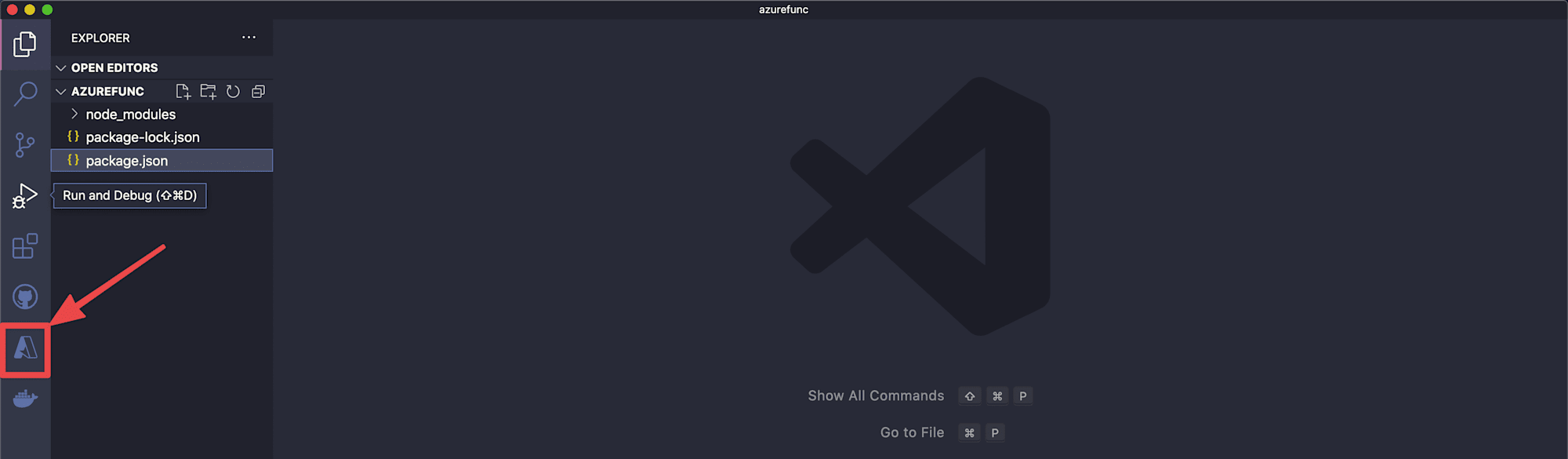
Task: Click the JSON braces icon beside package.json
Action: [74, 160]
